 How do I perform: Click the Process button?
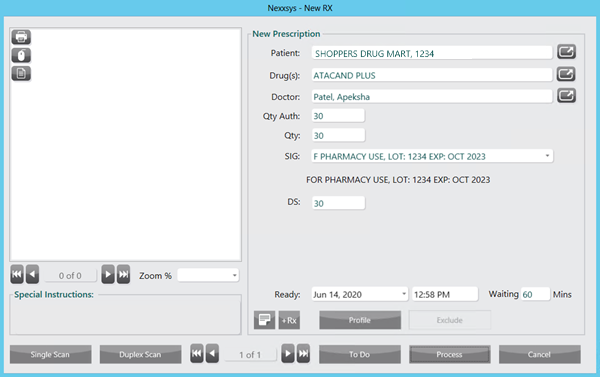(x=450, y=354)
